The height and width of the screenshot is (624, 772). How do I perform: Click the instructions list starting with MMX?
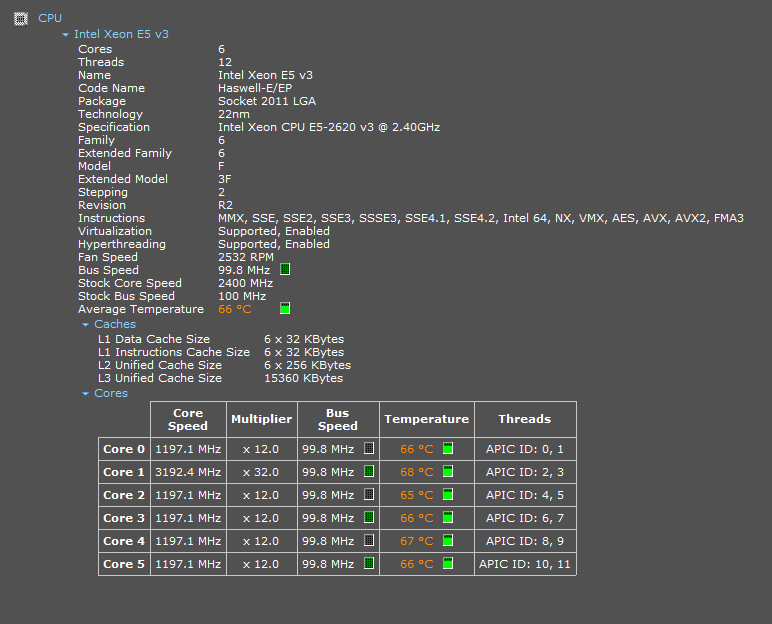pyautogui.click(x=481, y=218)
